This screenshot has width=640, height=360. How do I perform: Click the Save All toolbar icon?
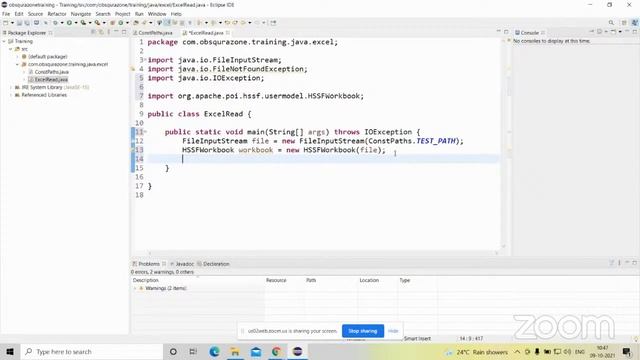(27, 23)
